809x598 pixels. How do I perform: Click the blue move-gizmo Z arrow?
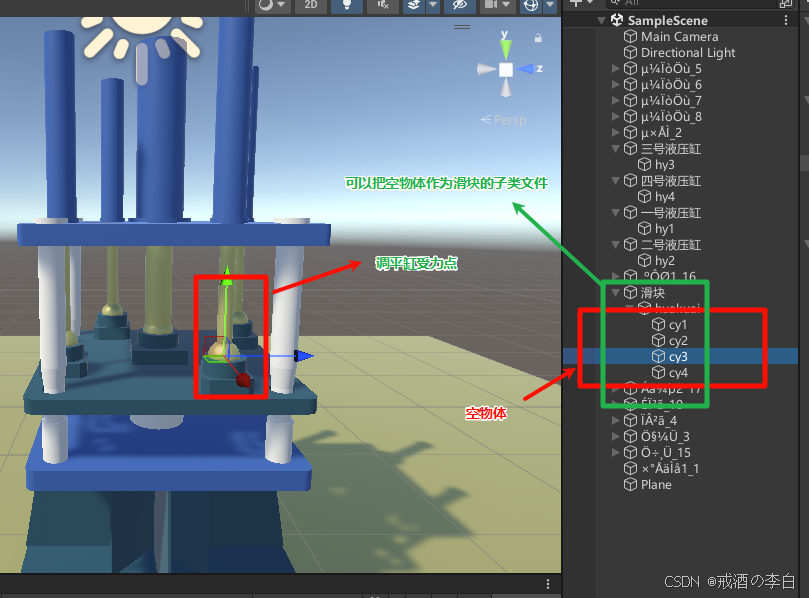303,355
